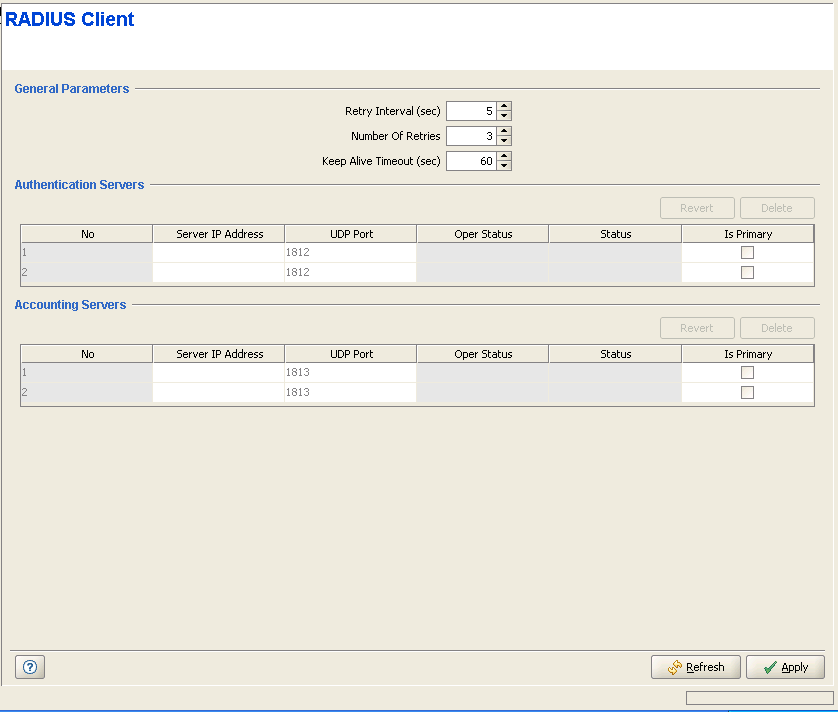Select UDP Port 1812 cell in authentication row 2
Image resolution: width=838 pixels, height=712 pixels.
click(350, 273)
